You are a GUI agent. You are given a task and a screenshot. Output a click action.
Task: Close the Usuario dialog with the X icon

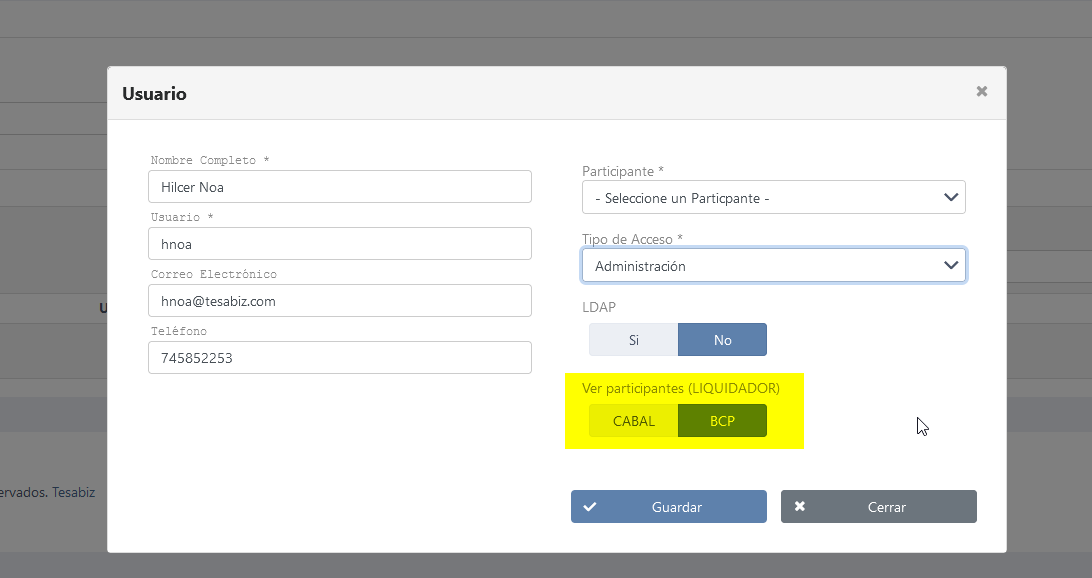[981, 91]
